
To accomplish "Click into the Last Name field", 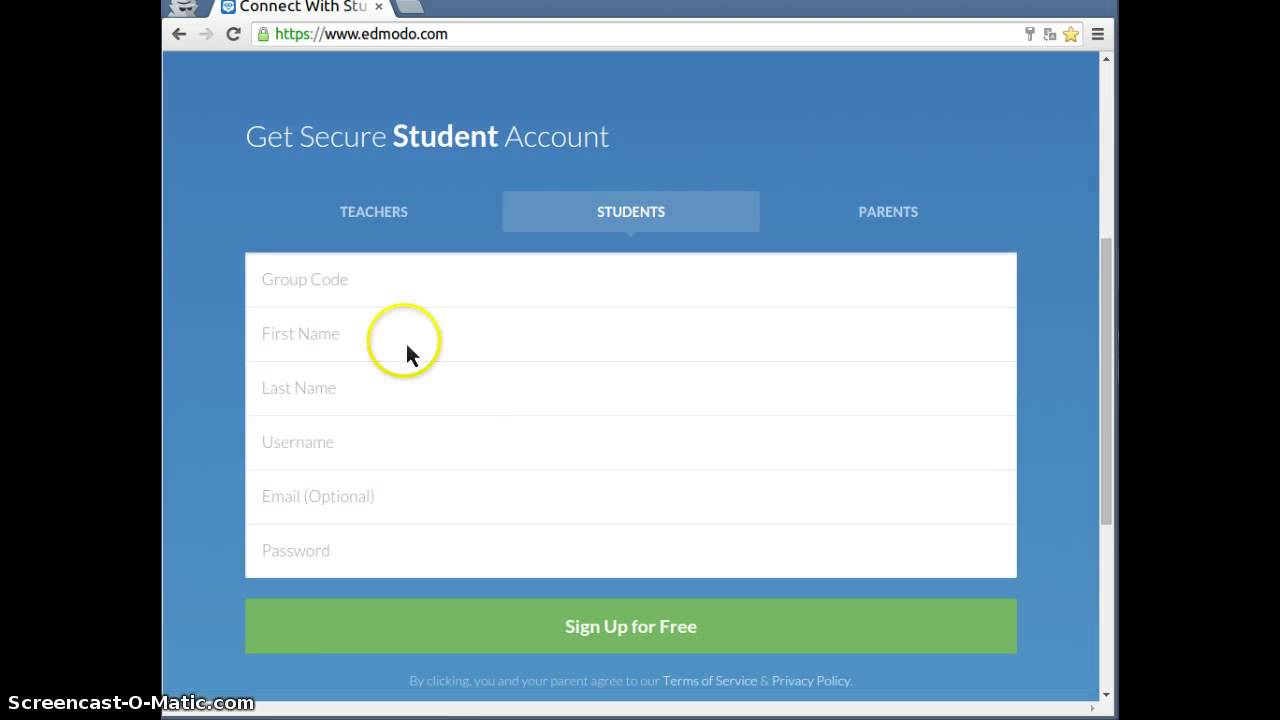I will [x=631, y=388].
